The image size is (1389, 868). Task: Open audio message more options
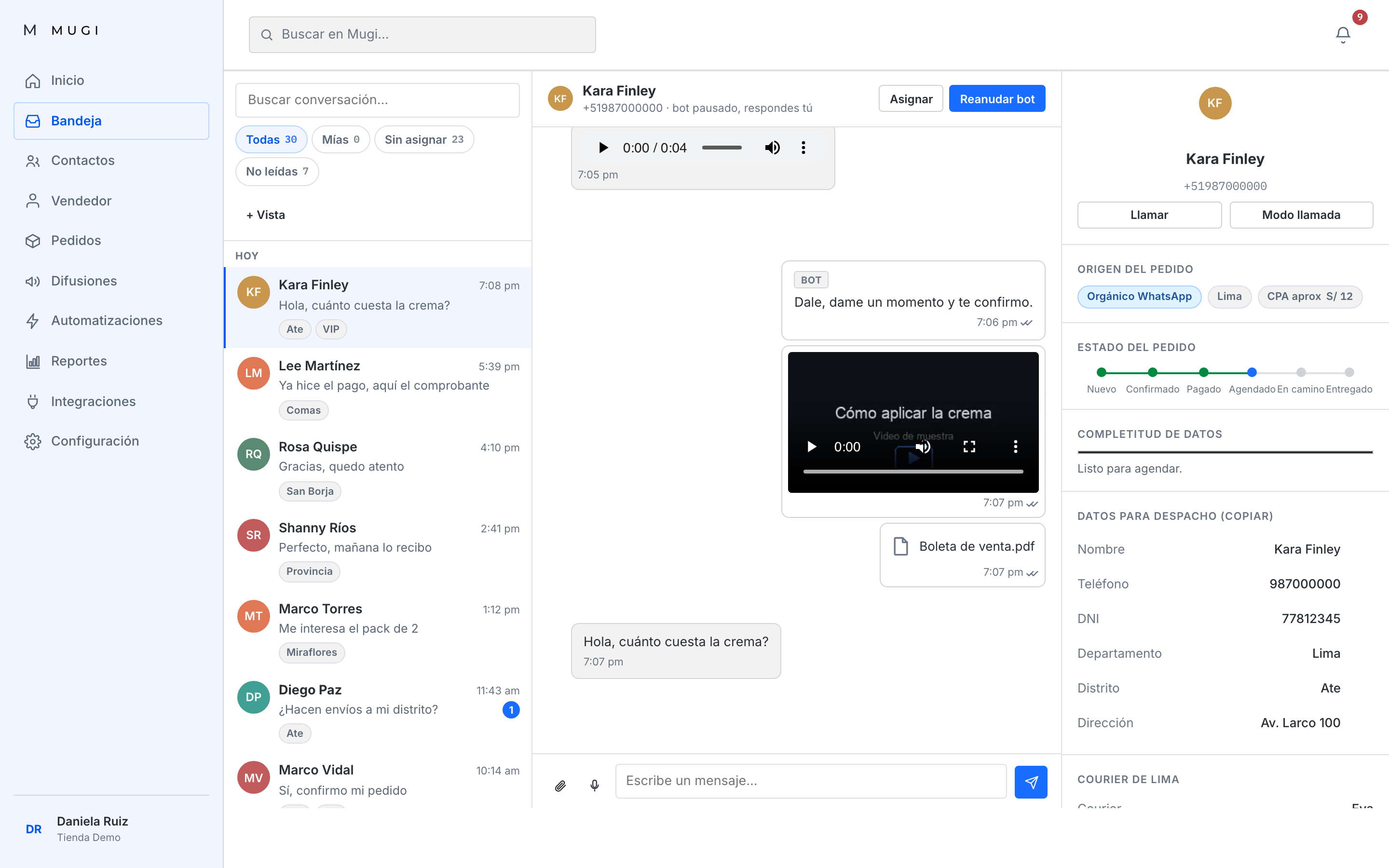point(803,148)
